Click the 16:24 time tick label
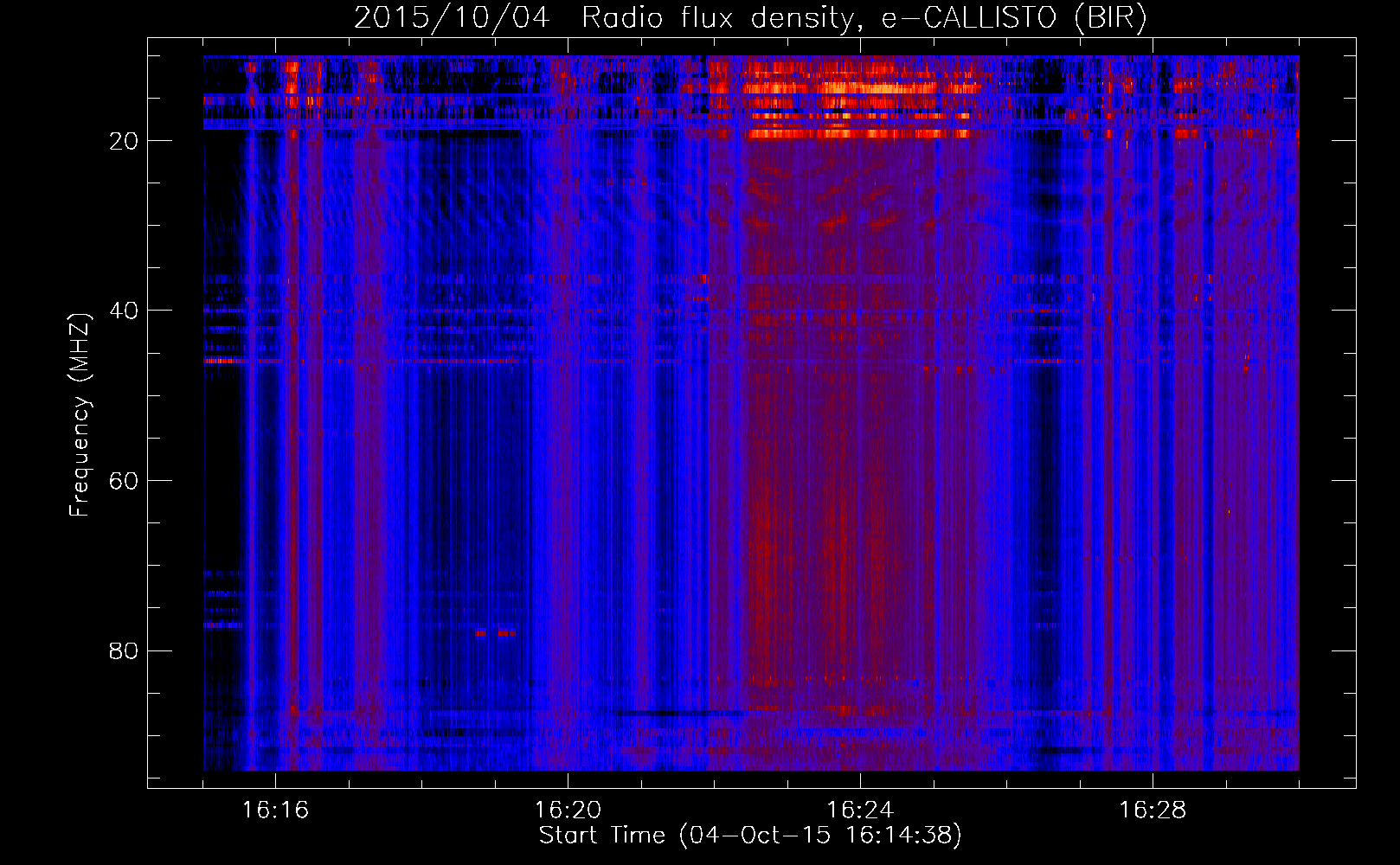The height and width of the screenshot is (865, 1400). (860, 811)
